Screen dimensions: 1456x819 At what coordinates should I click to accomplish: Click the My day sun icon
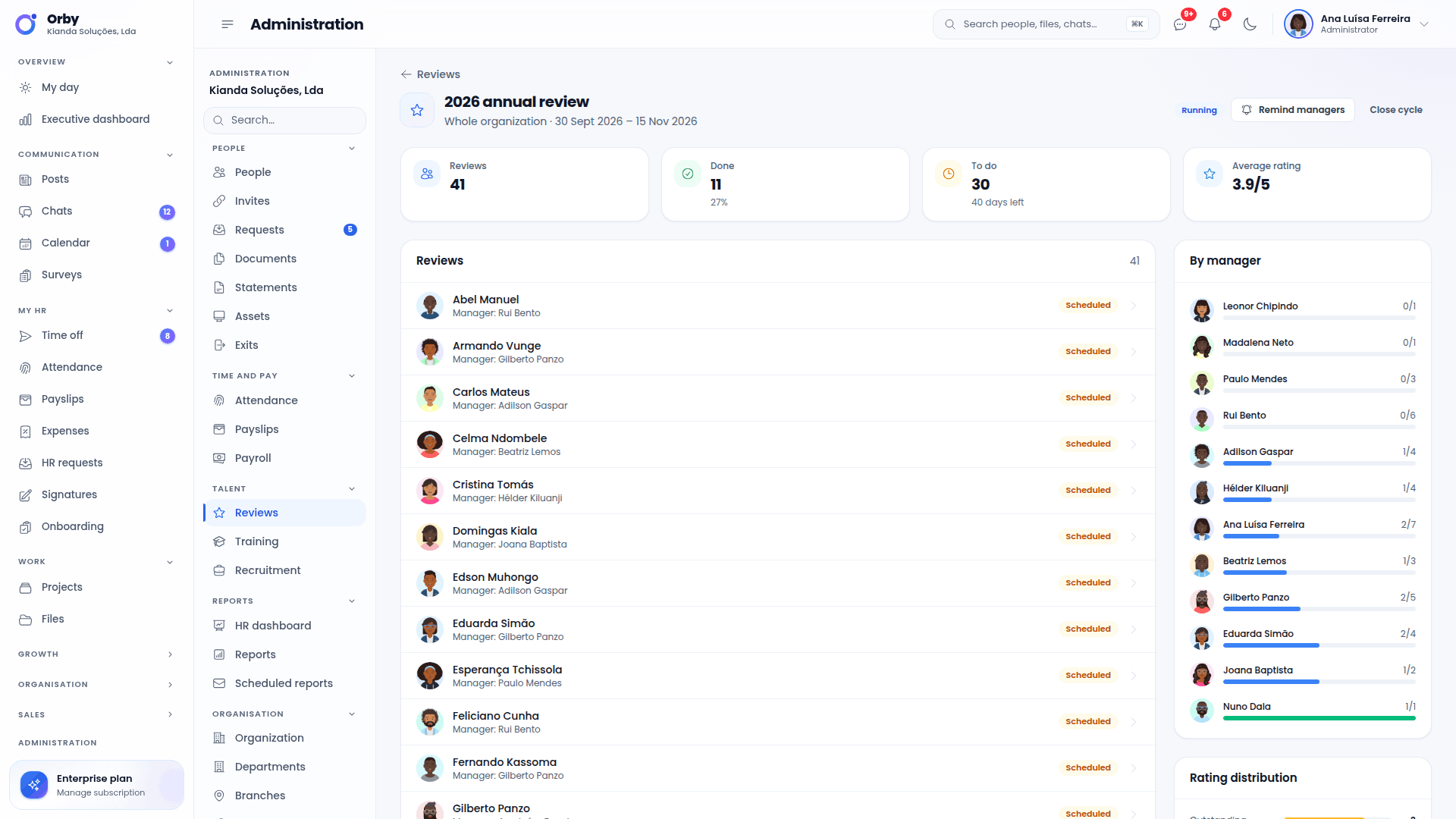[x=26, y=88]
